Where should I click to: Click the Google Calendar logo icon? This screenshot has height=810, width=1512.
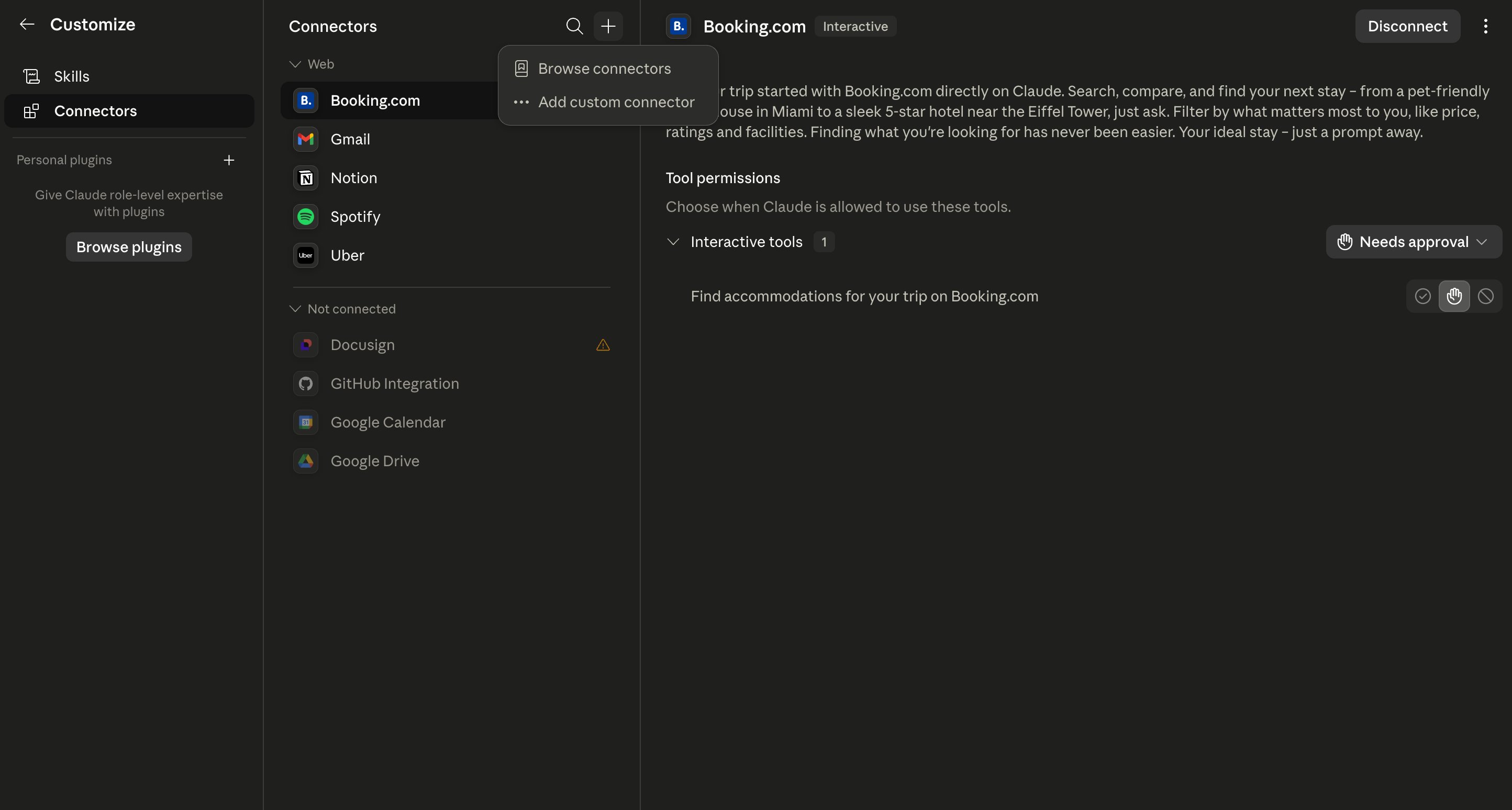(306, 422)
